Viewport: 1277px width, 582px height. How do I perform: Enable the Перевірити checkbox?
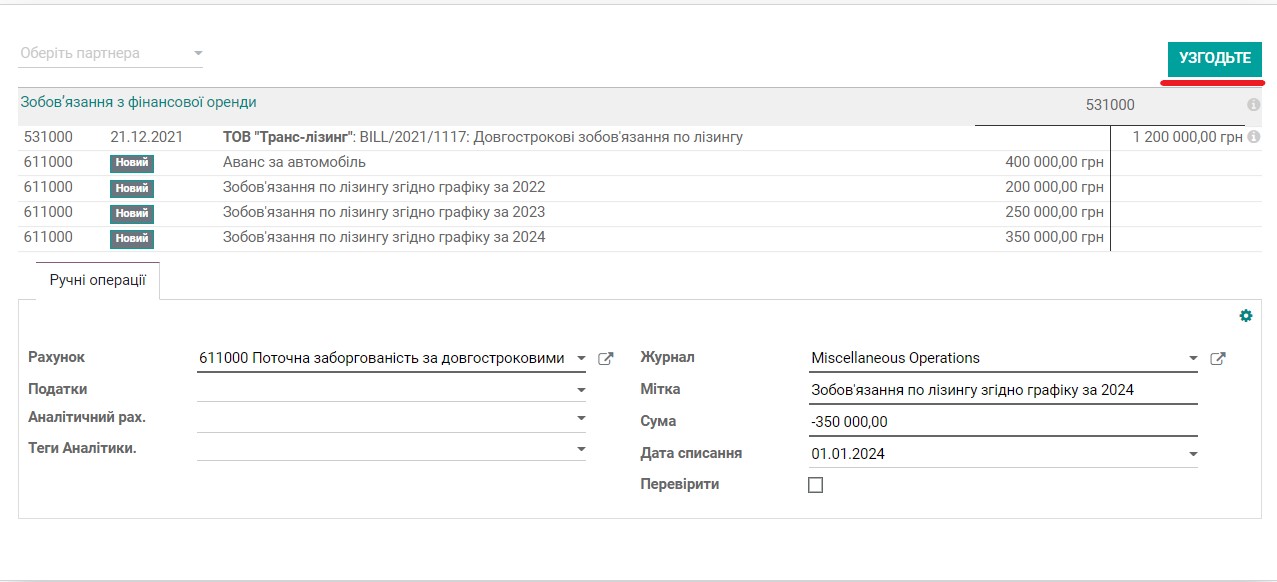816,485
